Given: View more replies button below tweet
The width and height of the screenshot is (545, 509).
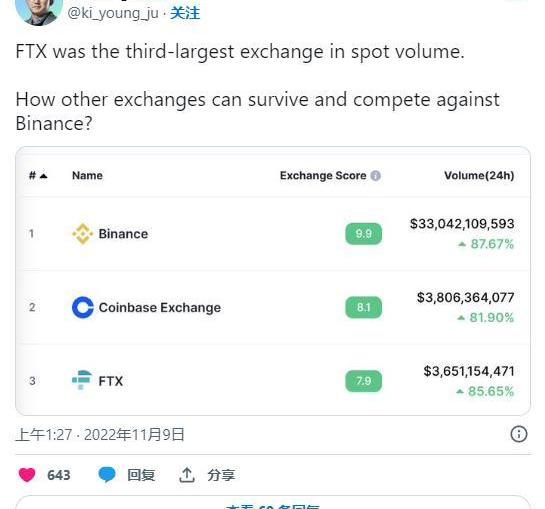Looking at the screenshot, I should pyautogui.click(x=273, y=503).
